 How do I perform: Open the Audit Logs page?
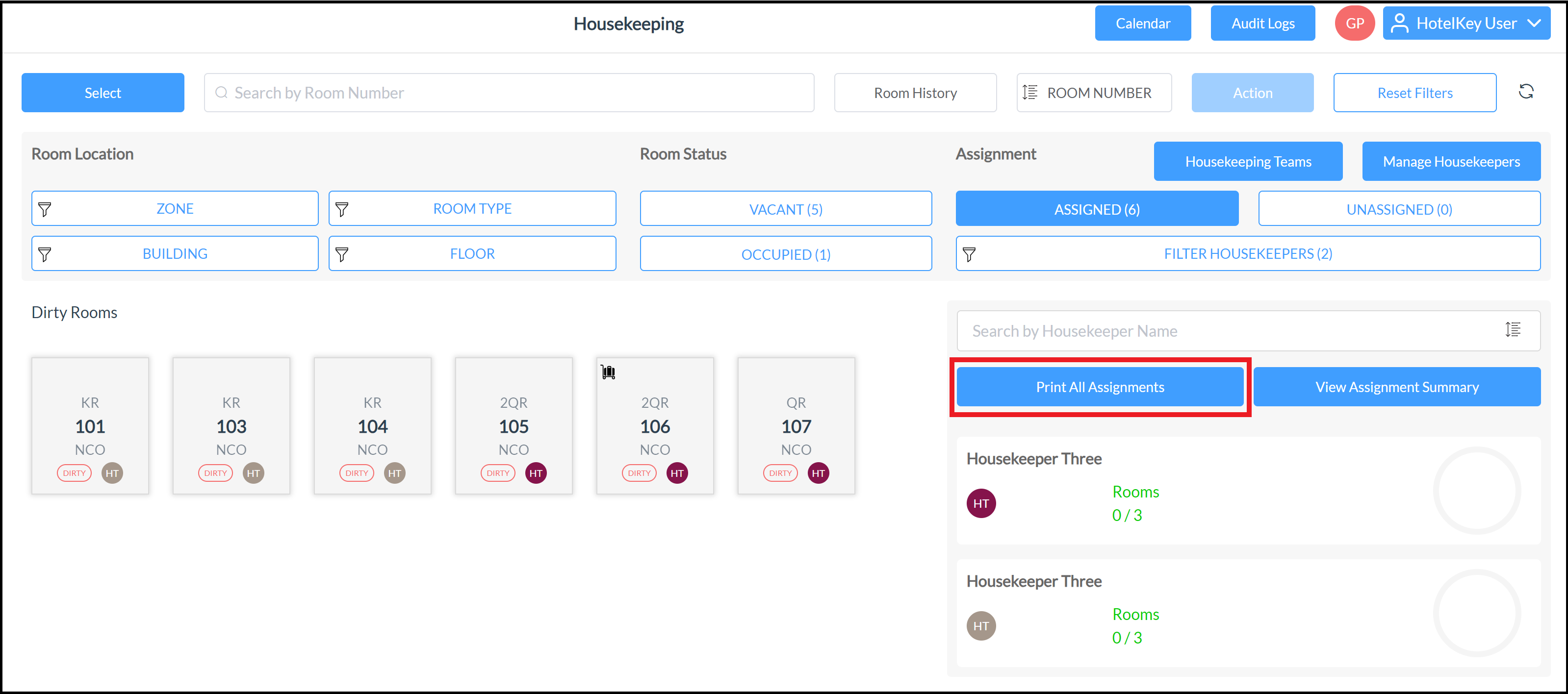(x=1262, y=23)
